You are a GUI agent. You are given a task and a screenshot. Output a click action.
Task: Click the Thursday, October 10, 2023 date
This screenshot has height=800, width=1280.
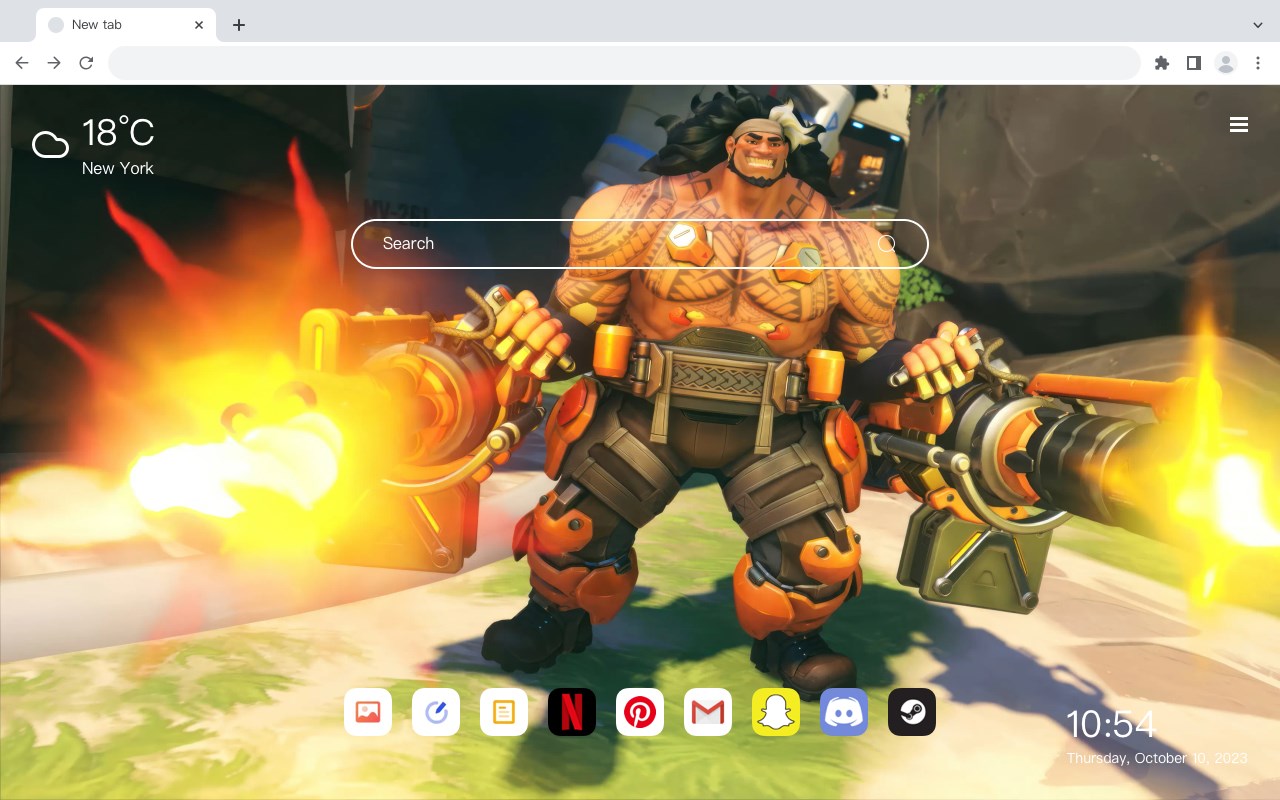coord(1157,758)
